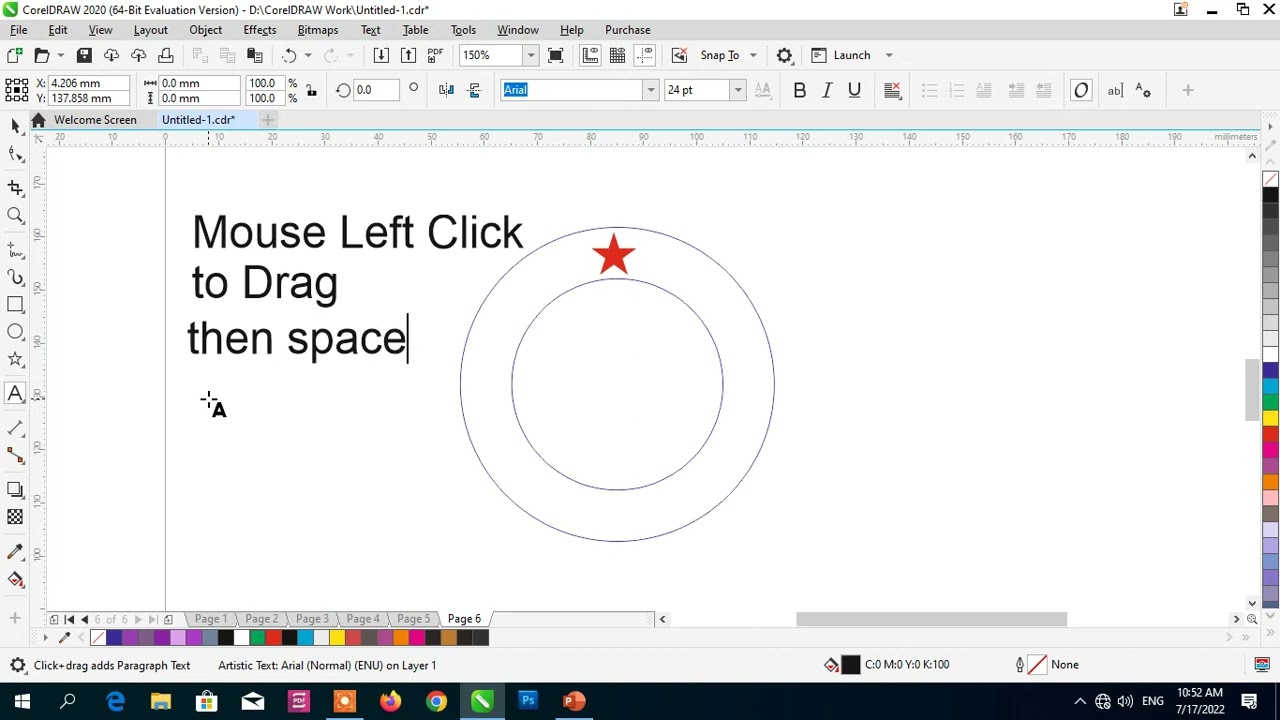
Task: Switch to the Welcome Screen tab
Action: pyautogui.click(x=95, y=120)
